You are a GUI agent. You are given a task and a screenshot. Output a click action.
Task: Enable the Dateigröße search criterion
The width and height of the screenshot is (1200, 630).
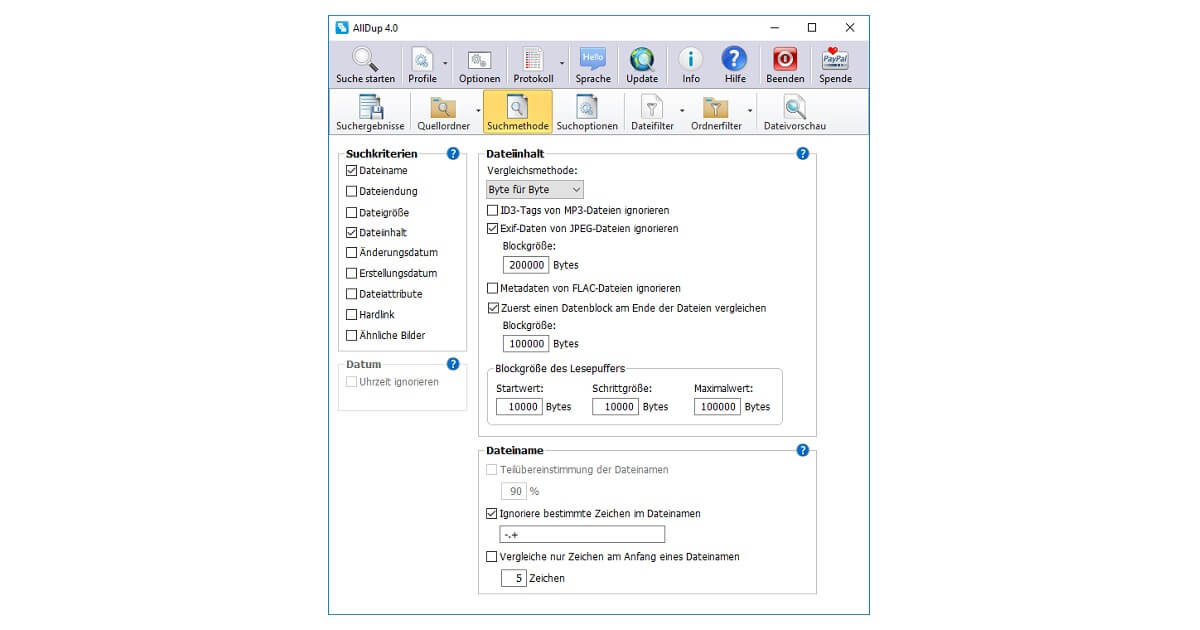(351, 212)
